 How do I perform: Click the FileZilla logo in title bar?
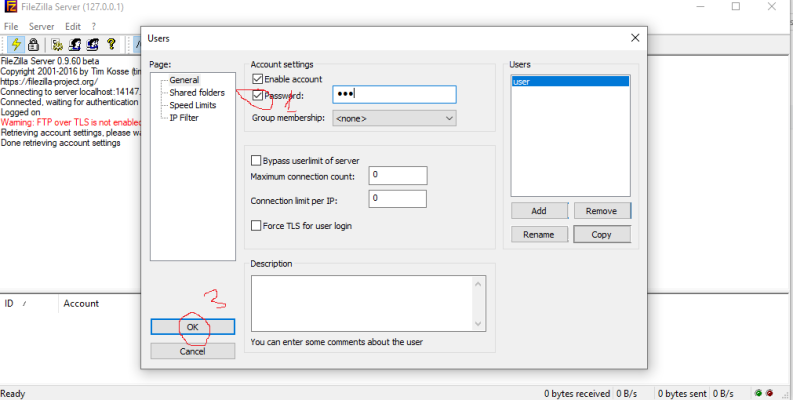[10, 7]
